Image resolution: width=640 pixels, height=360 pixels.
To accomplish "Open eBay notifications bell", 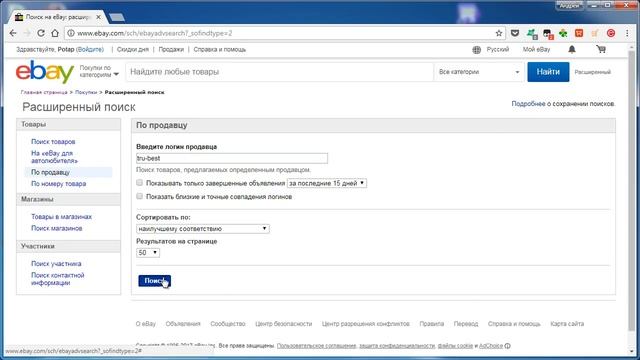I will pyautogui.click(x=572, y=49).
